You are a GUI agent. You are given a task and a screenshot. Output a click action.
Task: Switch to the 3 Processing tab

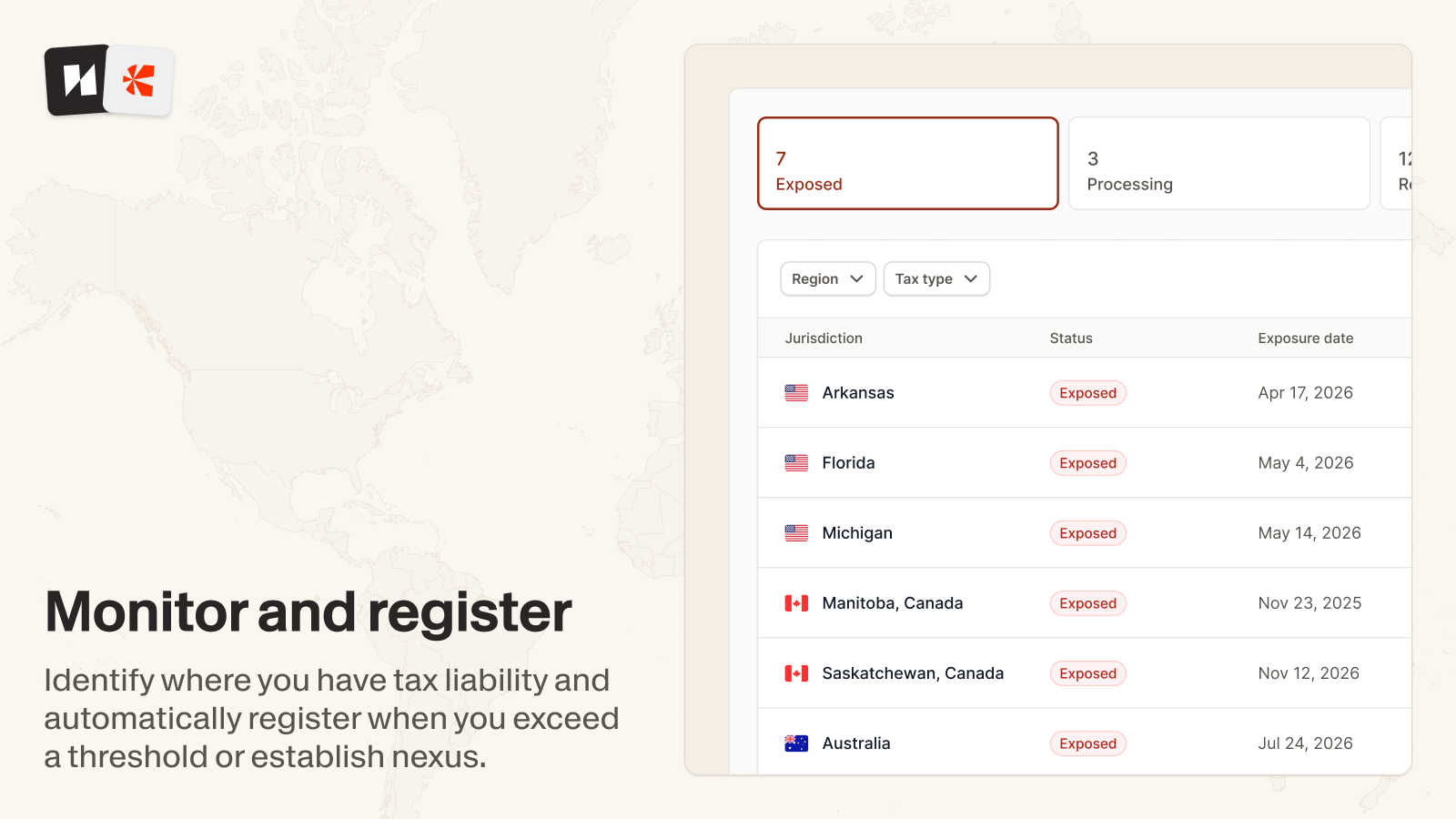coord(1218,164)
